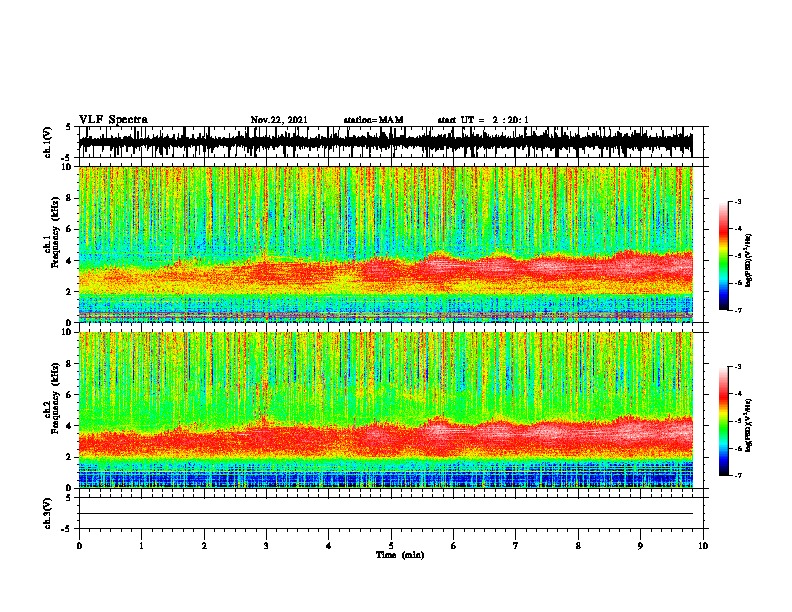This screenshot has width=792, height=612.
Task: Click time axis tick label 1
Action: (x=141, y=546)
